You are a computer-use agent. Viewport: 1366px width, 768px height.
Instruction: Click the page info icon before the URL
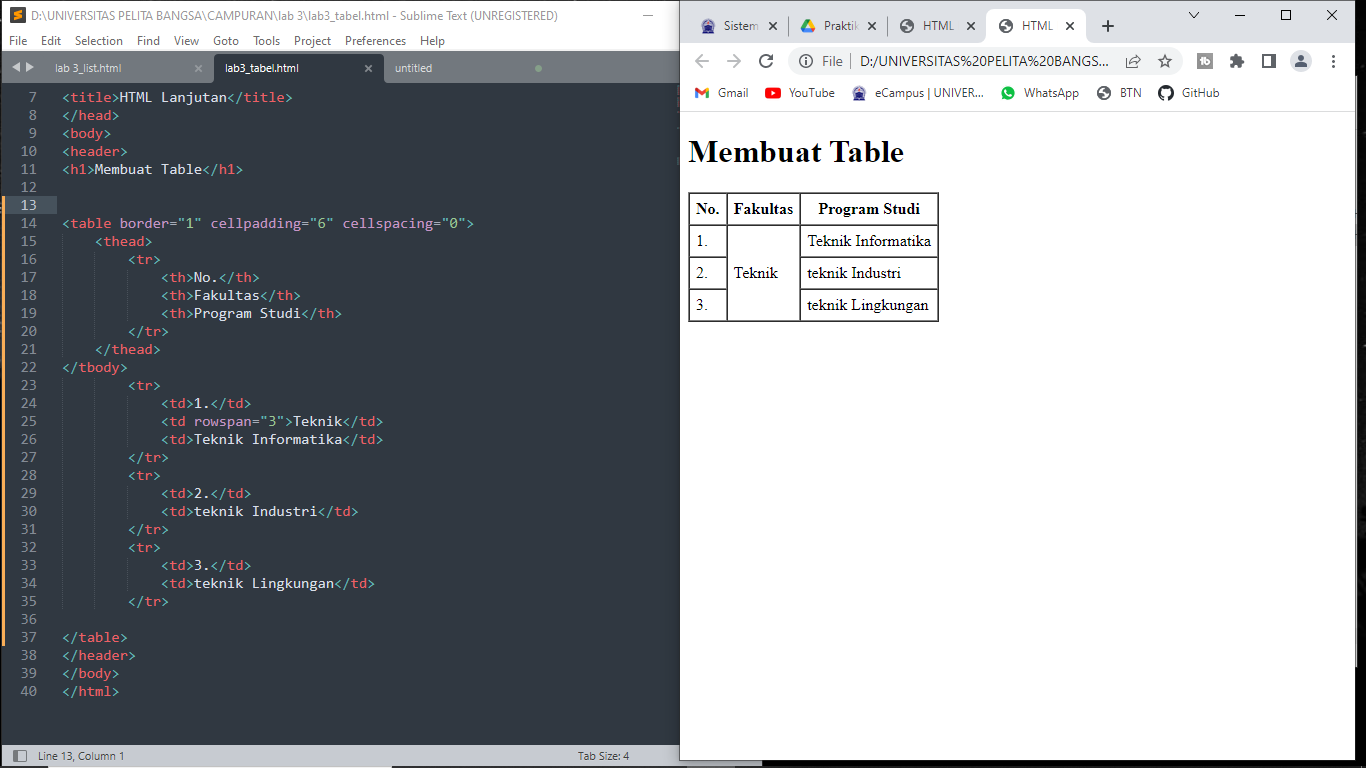click(806, 61)
